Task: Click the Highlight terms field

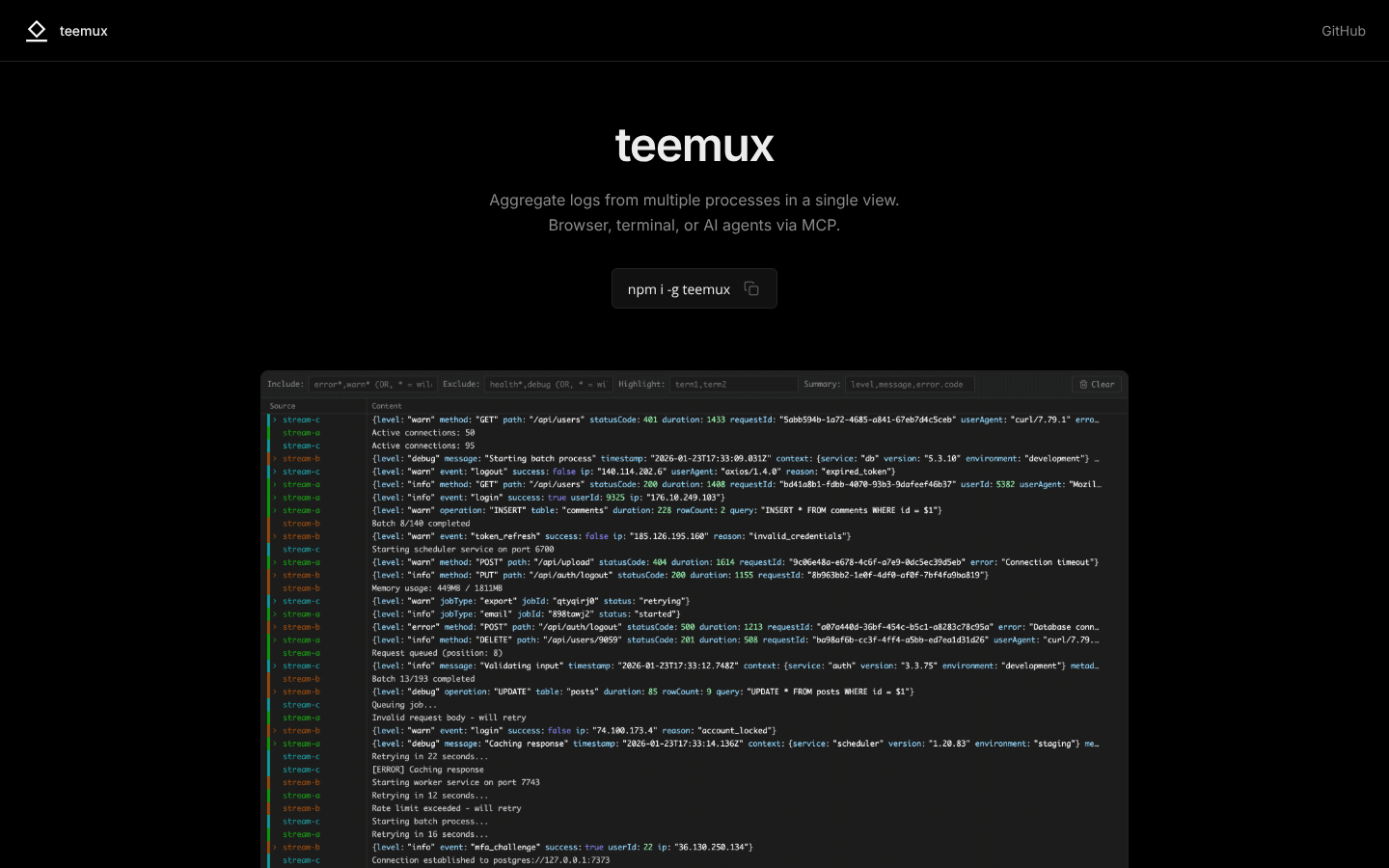Action: pyautogui.click(x=733, y=384)
